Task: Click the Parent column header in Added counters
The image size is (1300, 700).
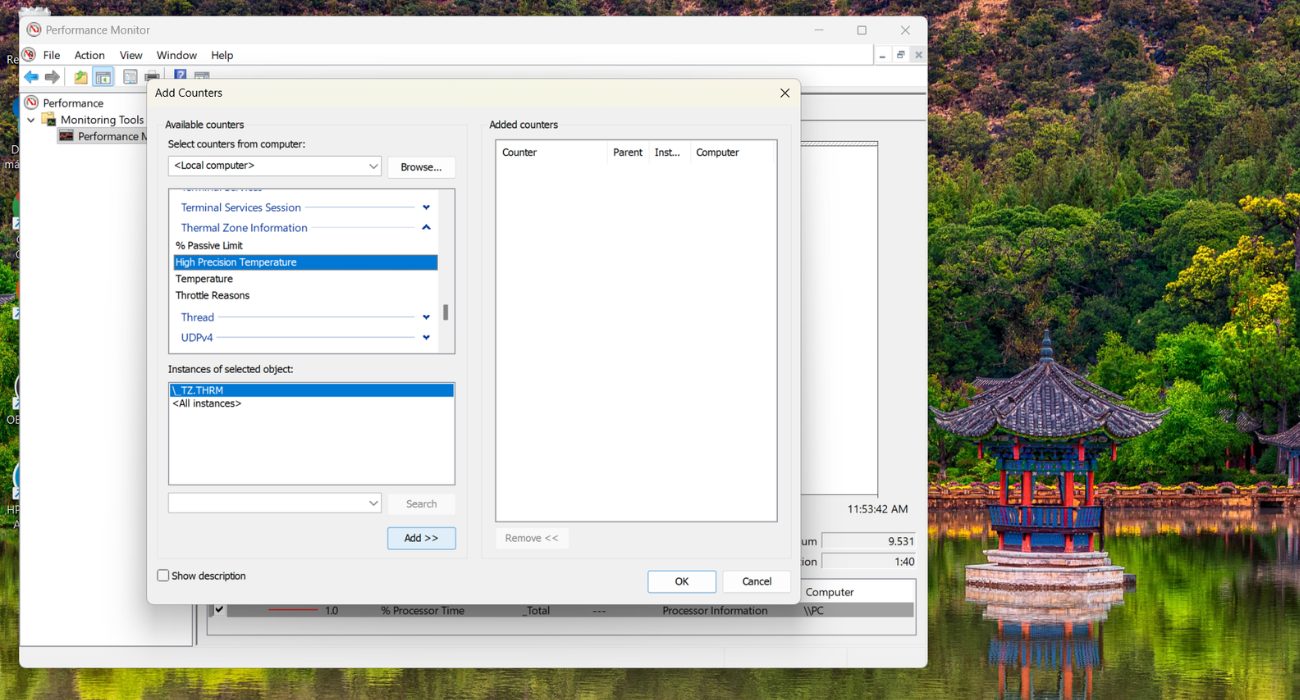Action: [628, 153]
